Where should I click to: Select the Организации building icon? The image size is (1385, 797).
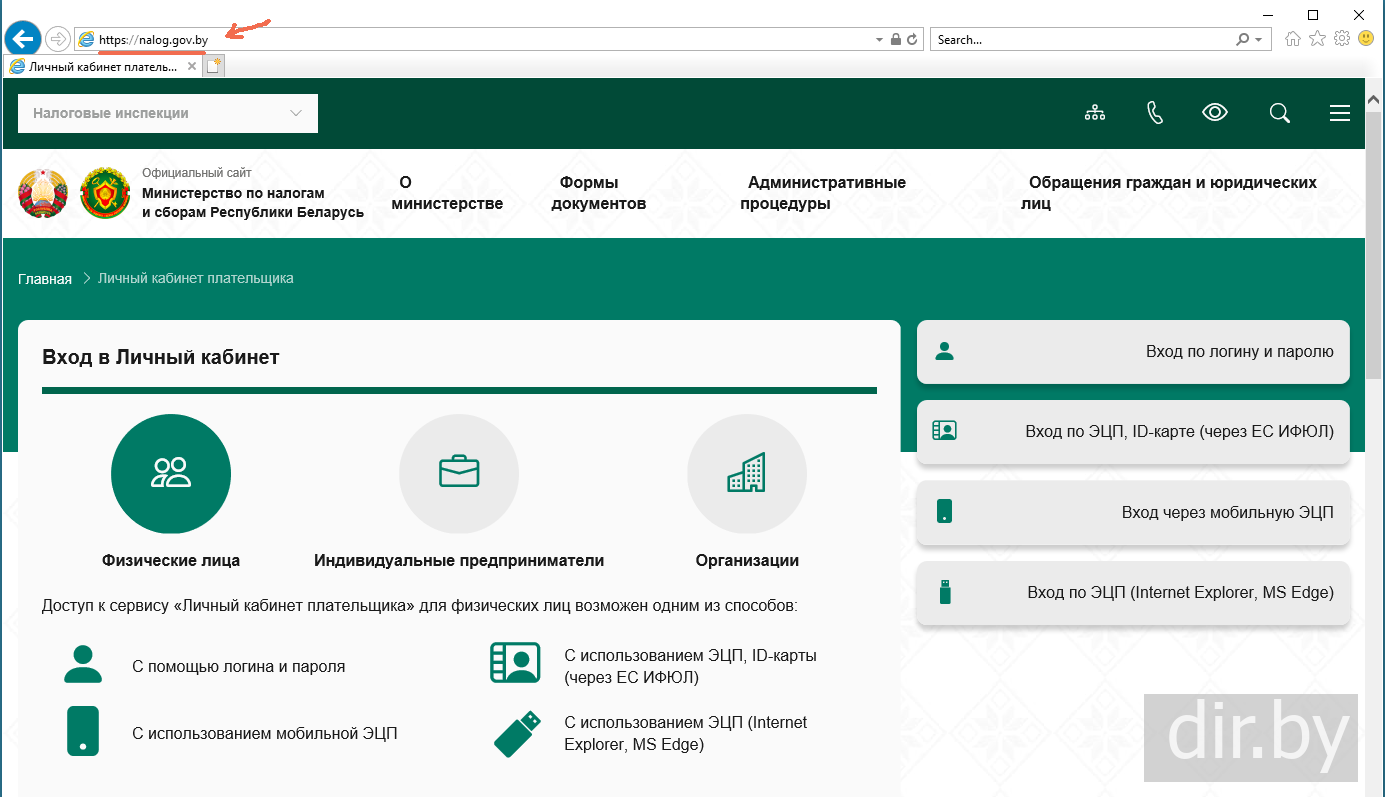click(747, 474)
